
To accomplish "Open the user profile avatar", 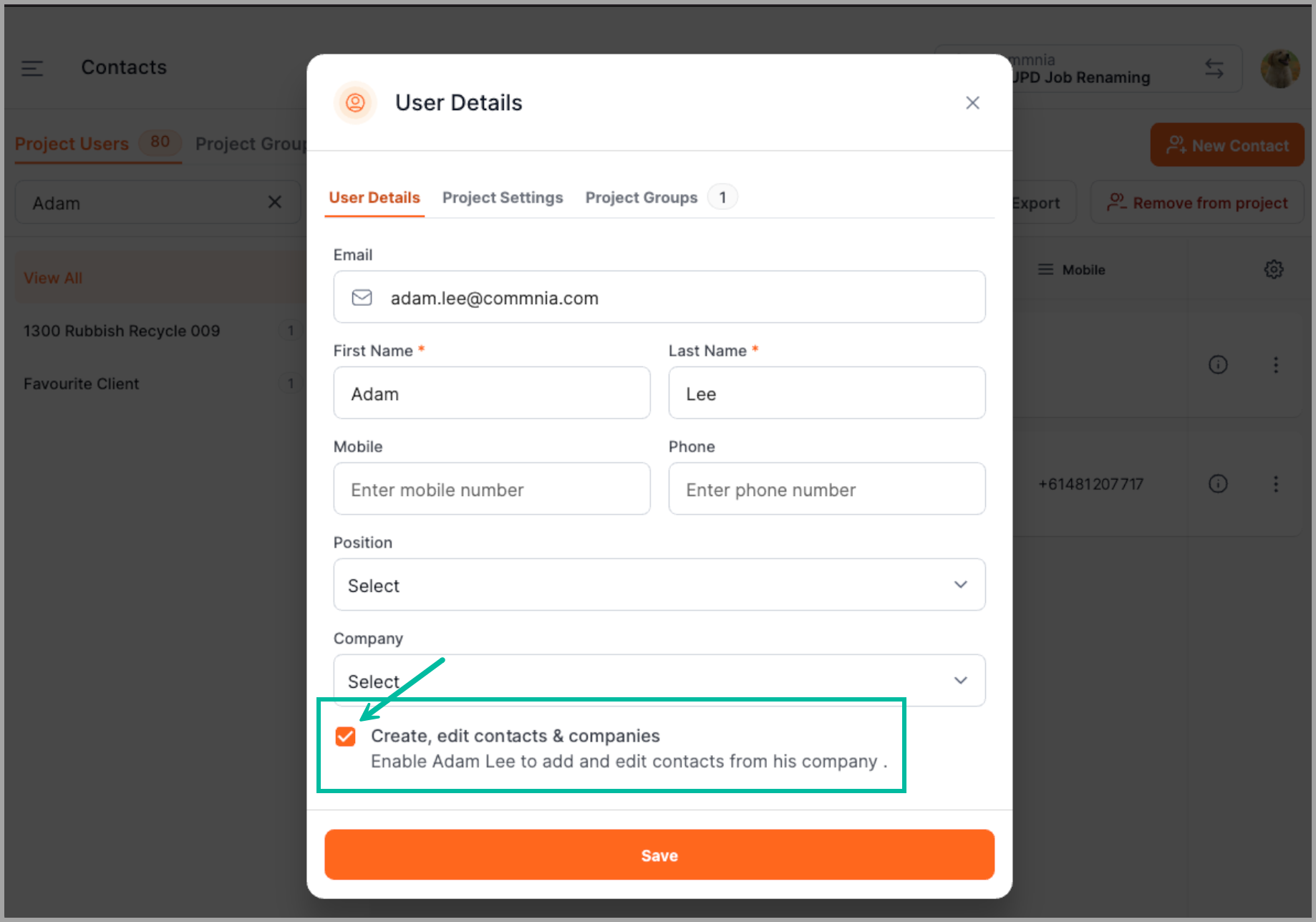I will [x=1279, y=69].
